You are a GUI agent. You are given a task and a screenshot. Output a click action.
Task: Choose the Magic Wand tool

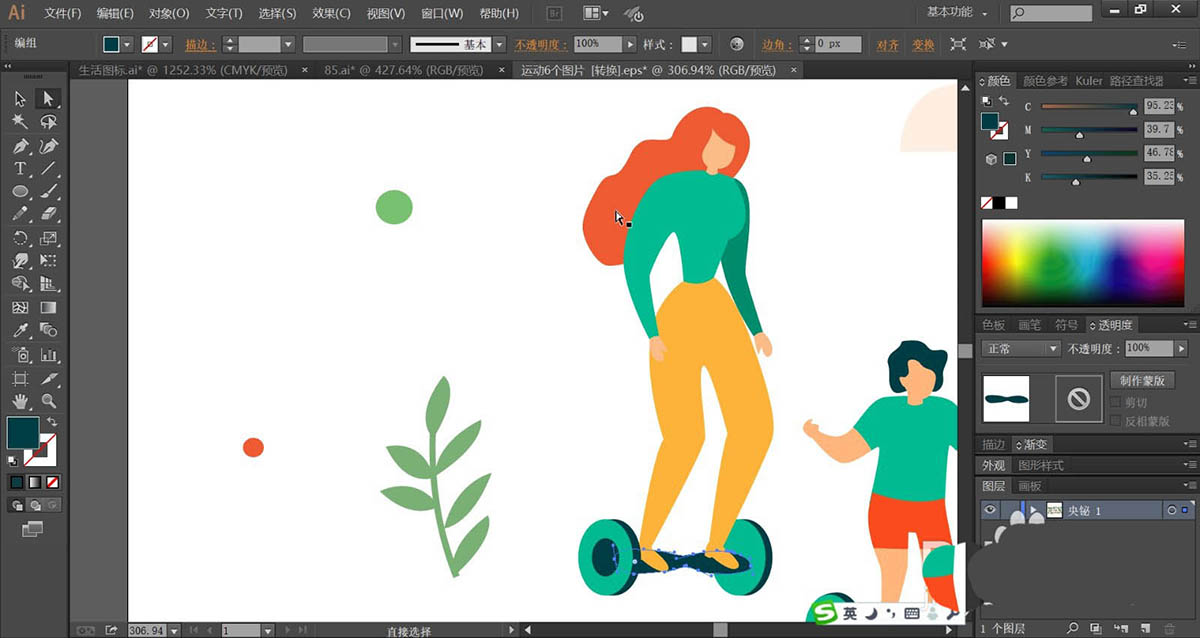point(20,122)
